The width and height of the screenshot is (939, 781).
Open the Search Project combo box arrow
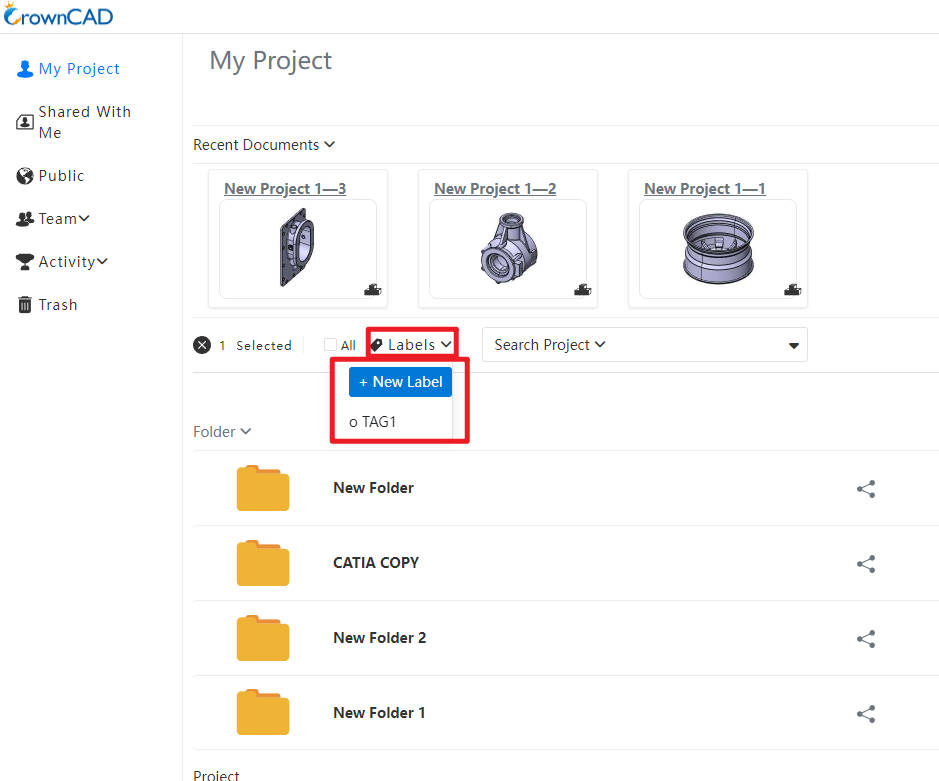(x=793, y=345)
